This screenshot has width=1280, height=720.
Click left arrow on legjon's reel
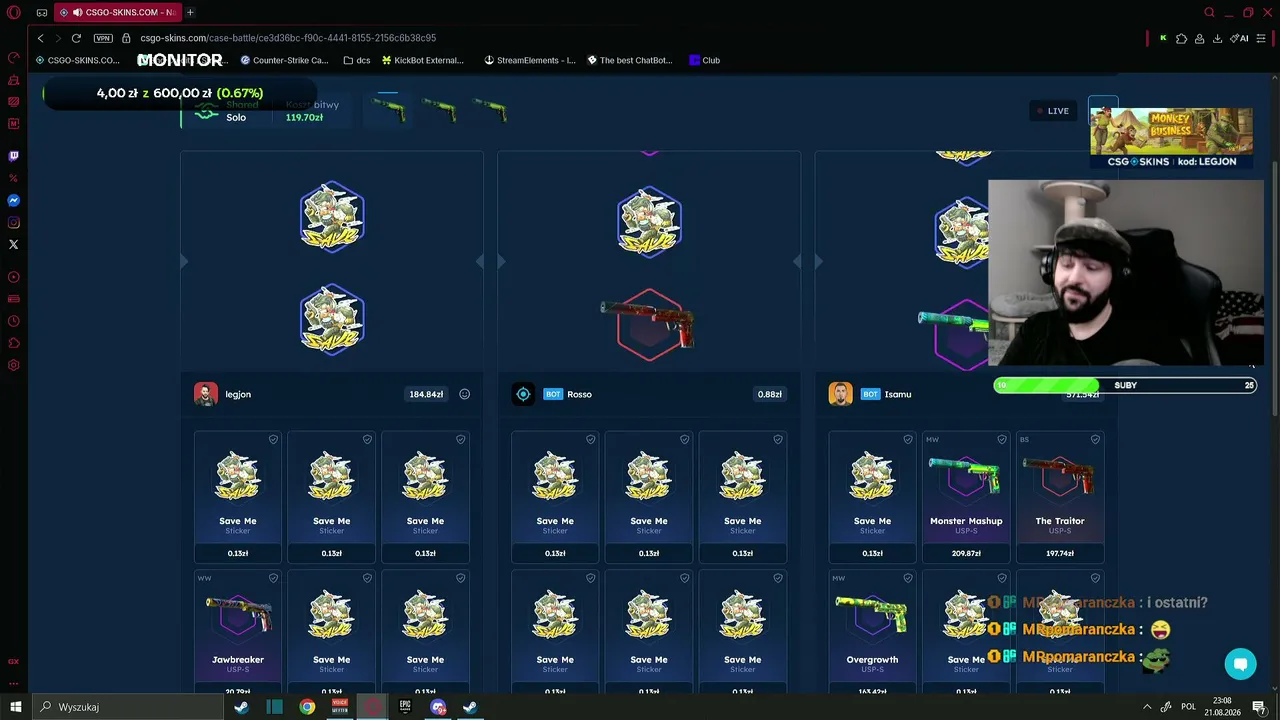click(184, 261)
